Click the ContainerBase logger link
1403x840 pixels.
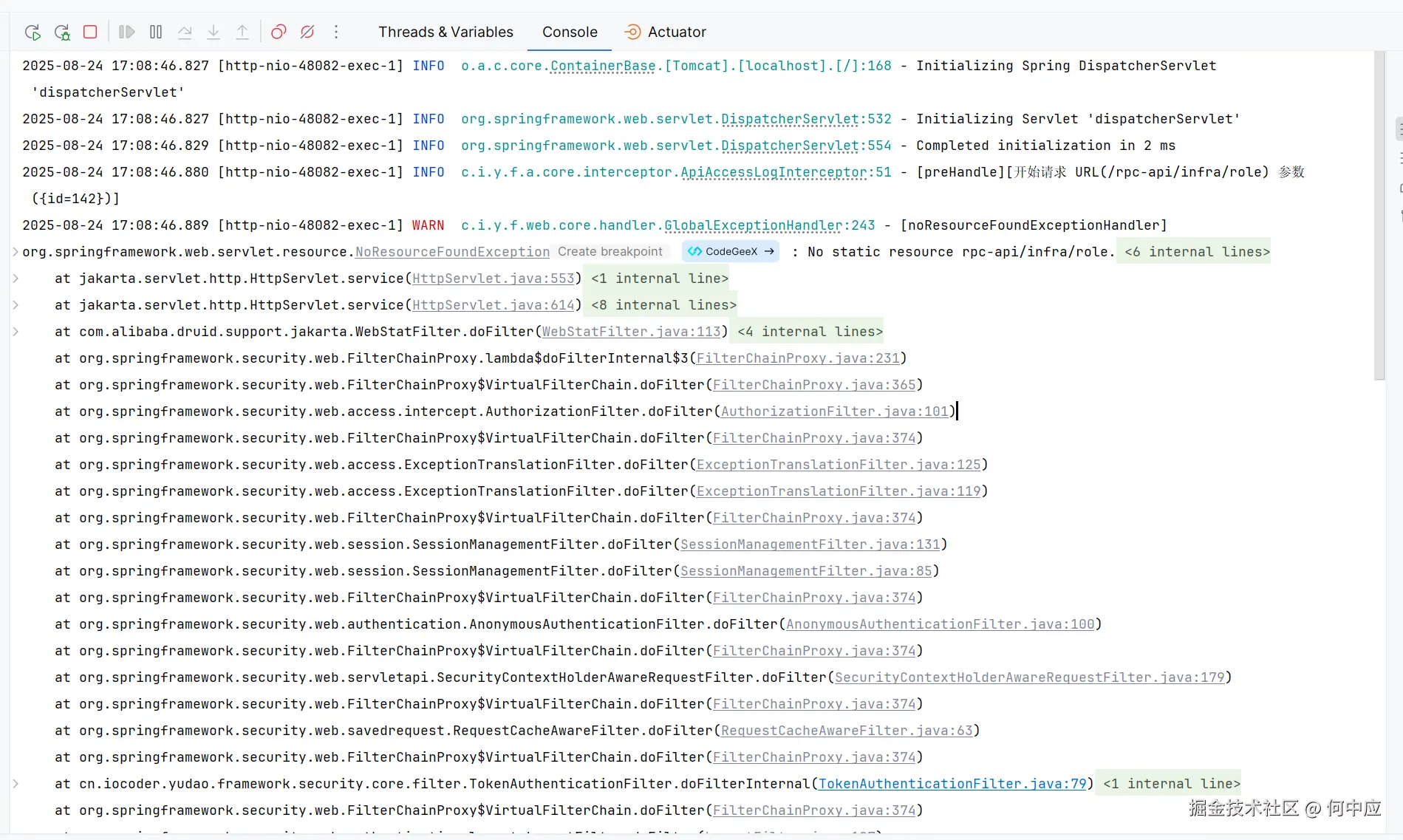click(x=603, y=66)
